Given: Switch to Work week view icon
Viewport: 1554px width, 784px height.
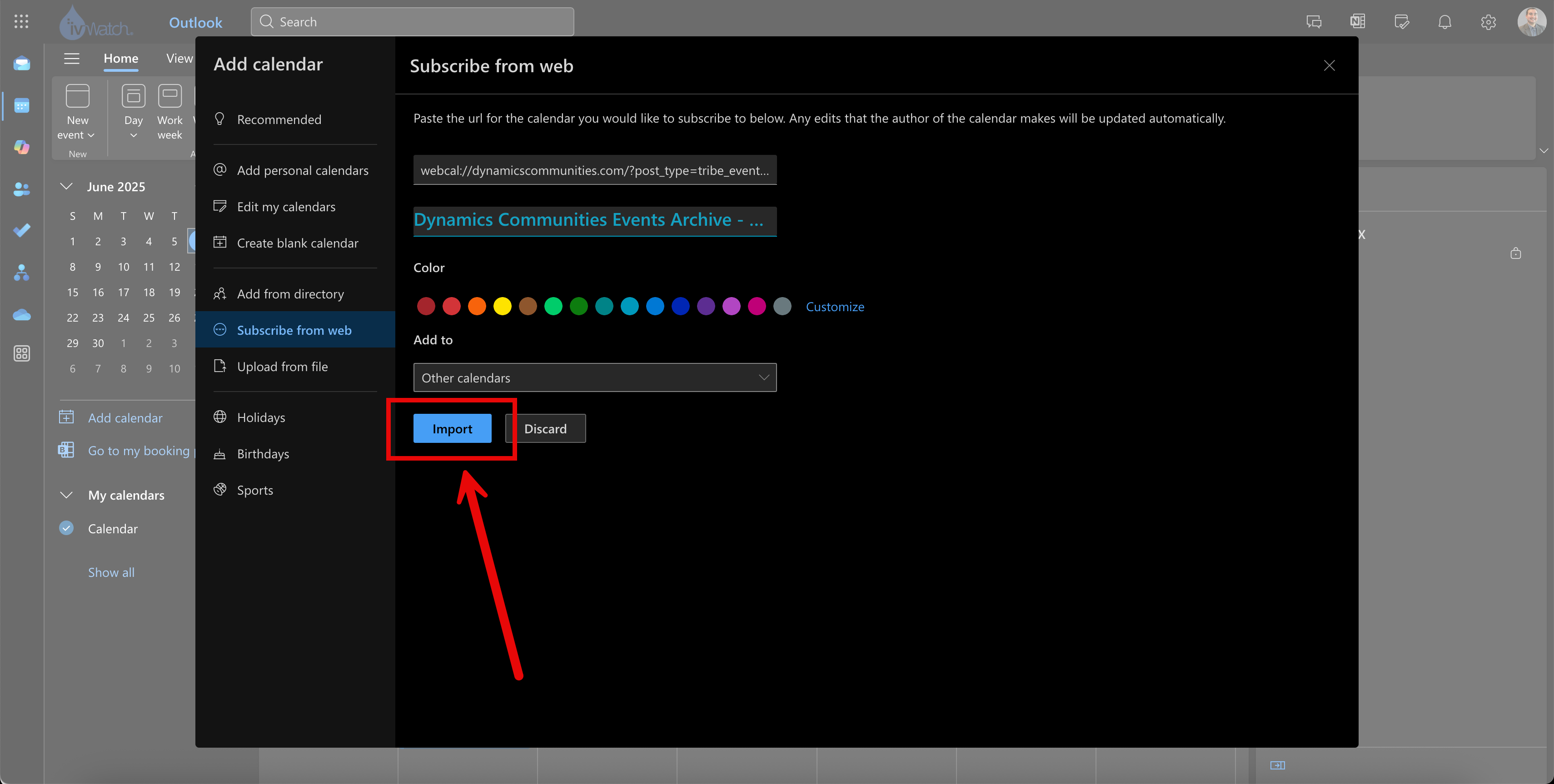Looking at the screenshot, I should [169, 96].
